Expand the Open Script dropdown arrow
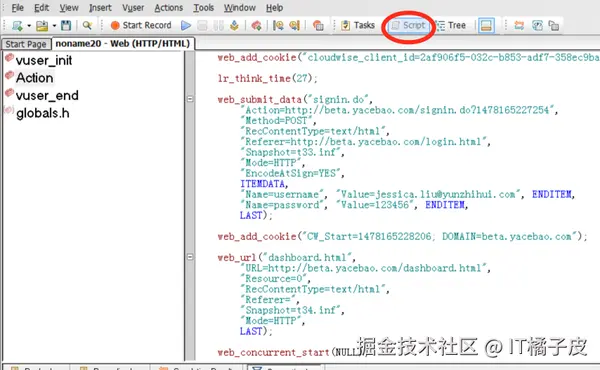Image resolution: width=600 pixels, height=370 pixels. tap(54, 26)
